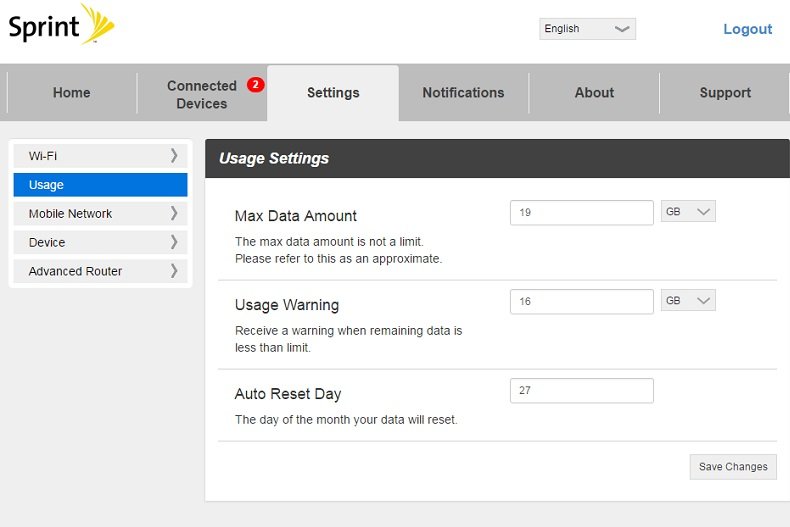Go to the Home tab

pyautogui.click(x=72, y=93)
